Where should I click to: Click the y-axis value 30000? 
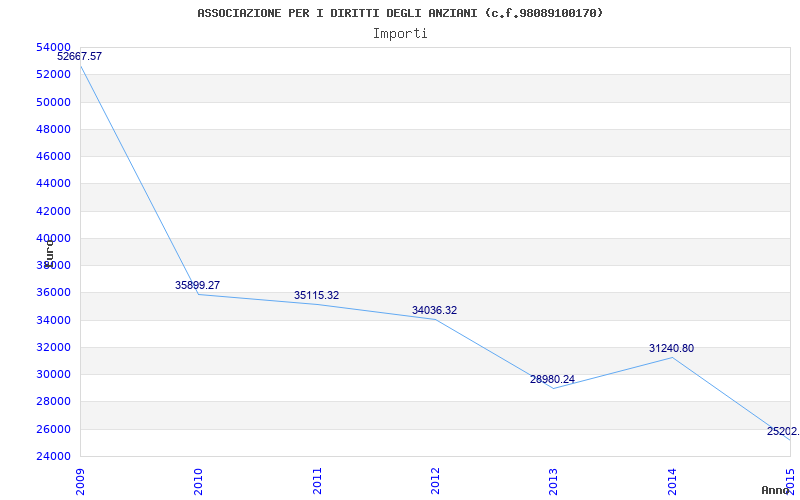[x=54, y=374]
